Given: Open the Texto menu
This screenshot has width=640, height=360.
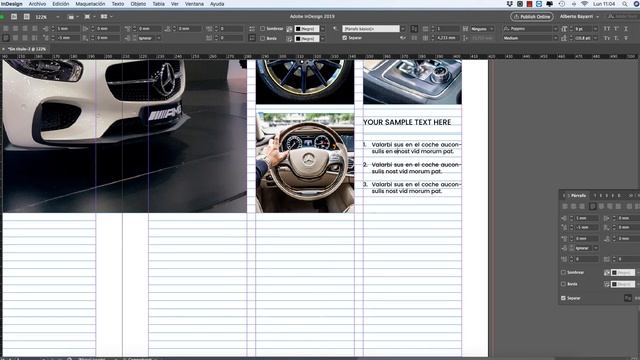Looking at the screenshot, I should (x=118, y=4).
